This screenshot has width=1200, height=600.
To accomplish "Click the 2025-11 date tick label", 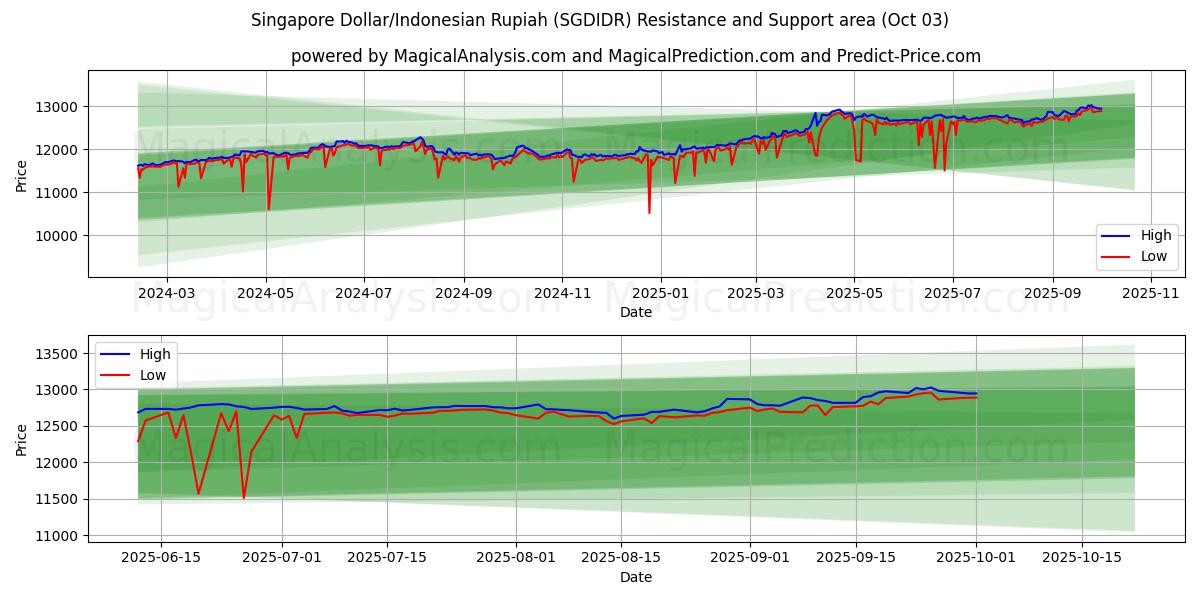I will 1150,293.
